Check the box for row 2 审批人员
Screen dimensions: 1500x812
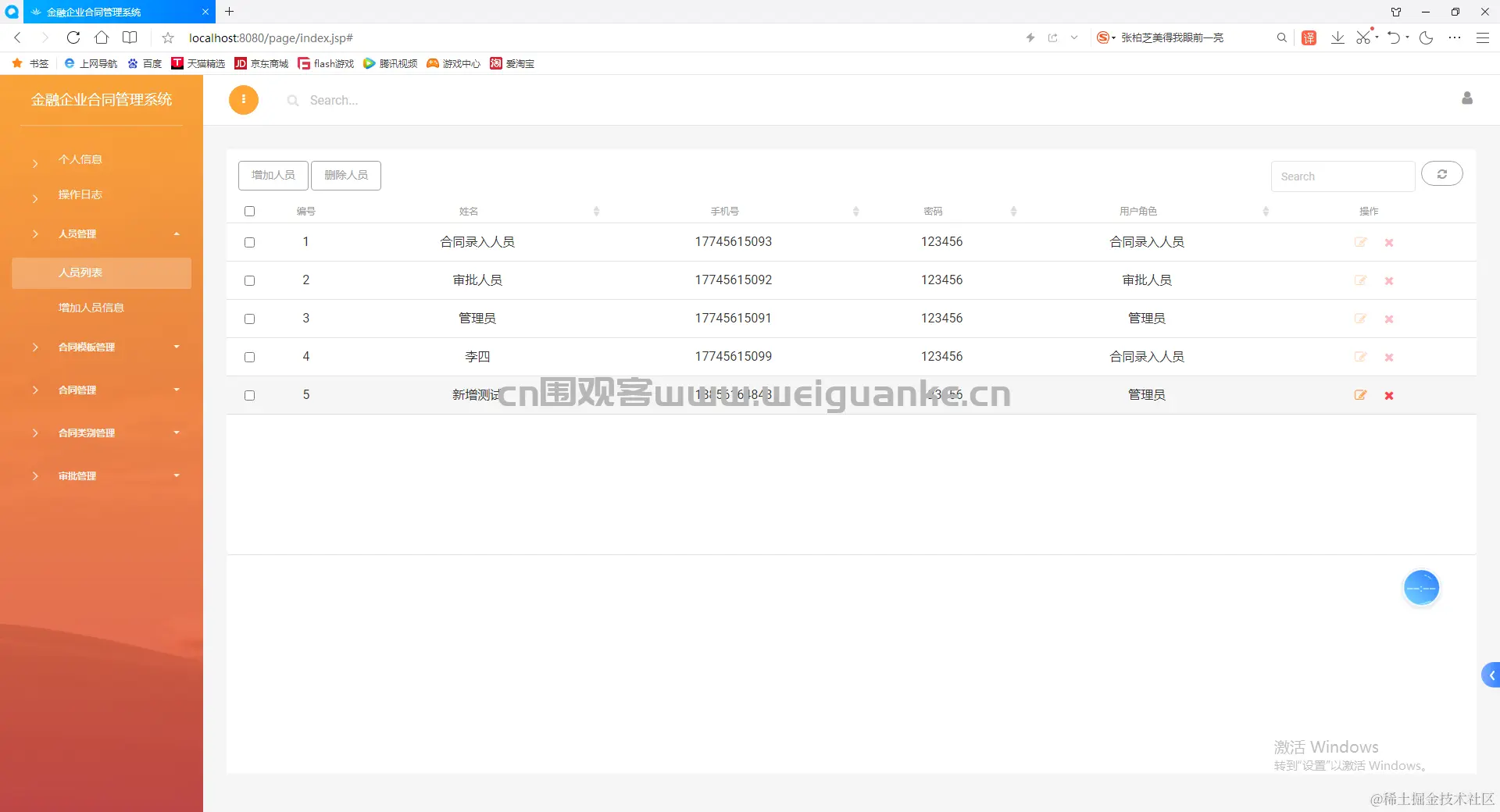point(249,281)
